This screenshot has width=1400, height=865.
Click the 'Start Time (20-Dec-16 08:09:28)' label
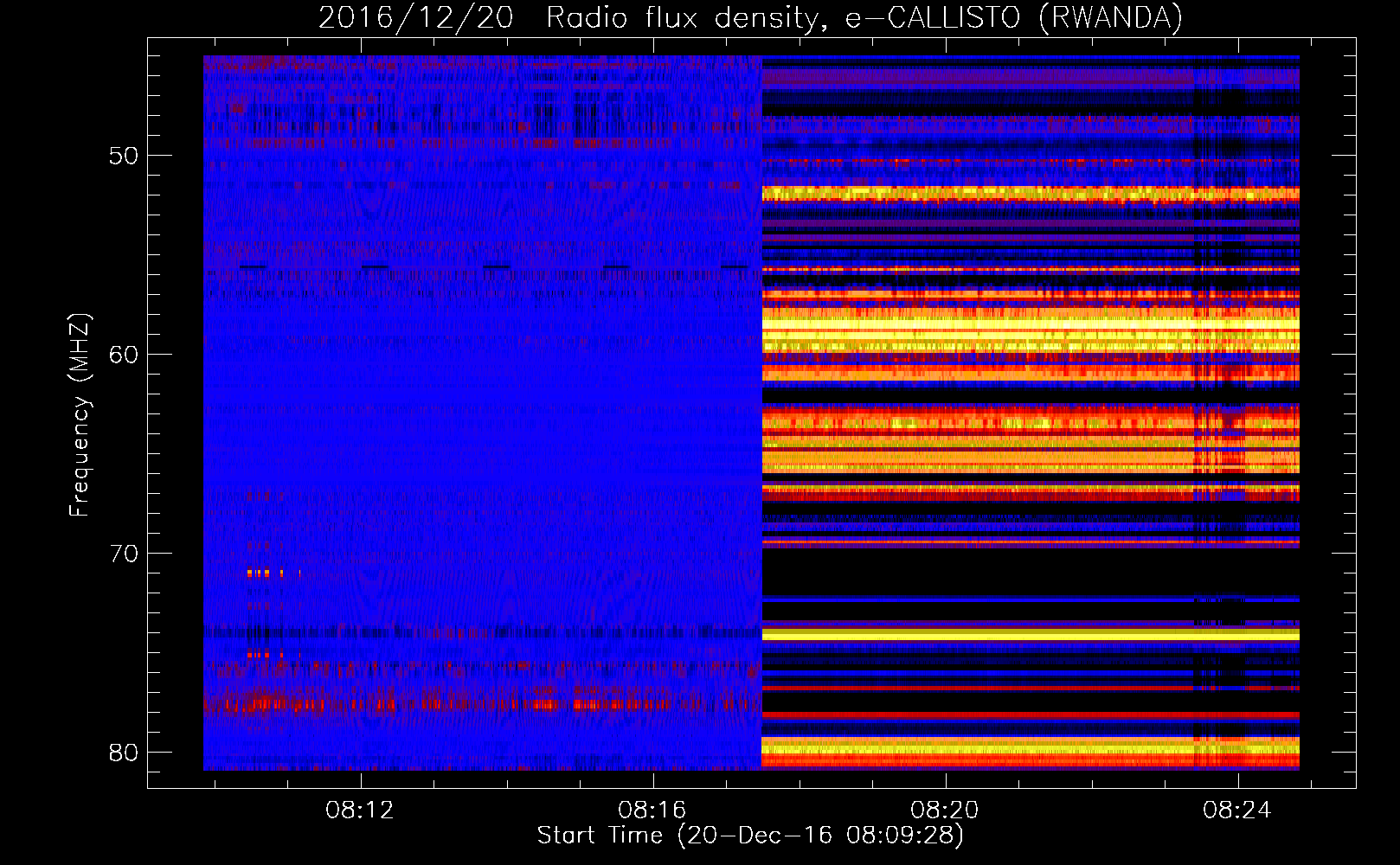click(750, 836)
